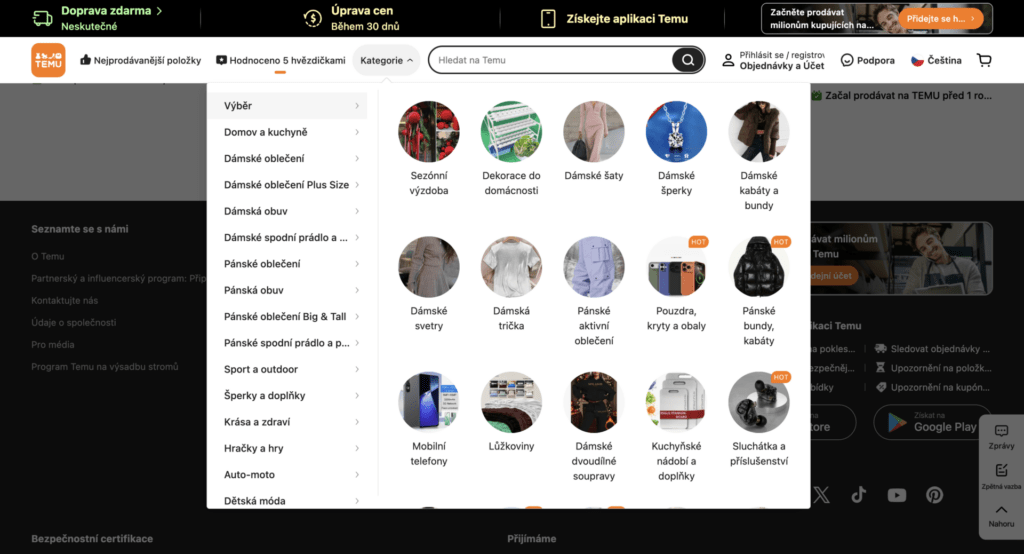The image size is (1024, 554).
Task: Open Zprávy messages side icon
Action: [x=1001, y=435]
